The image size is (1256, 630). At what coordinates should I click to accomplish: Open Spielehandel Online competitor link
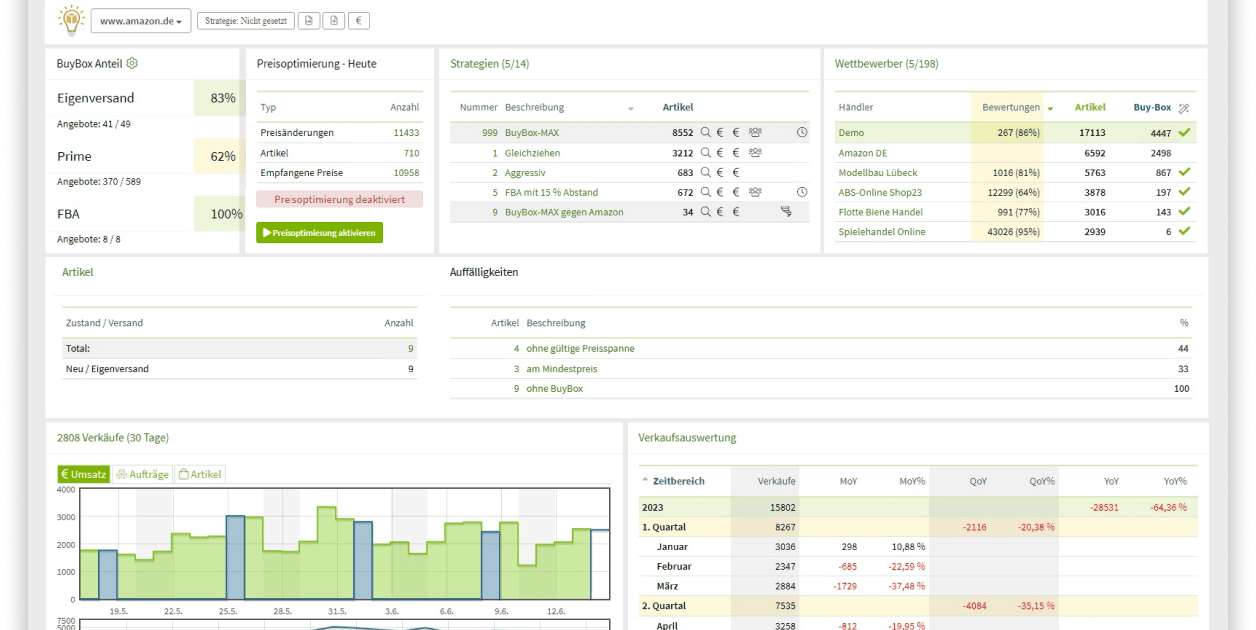tap(882, 231)
